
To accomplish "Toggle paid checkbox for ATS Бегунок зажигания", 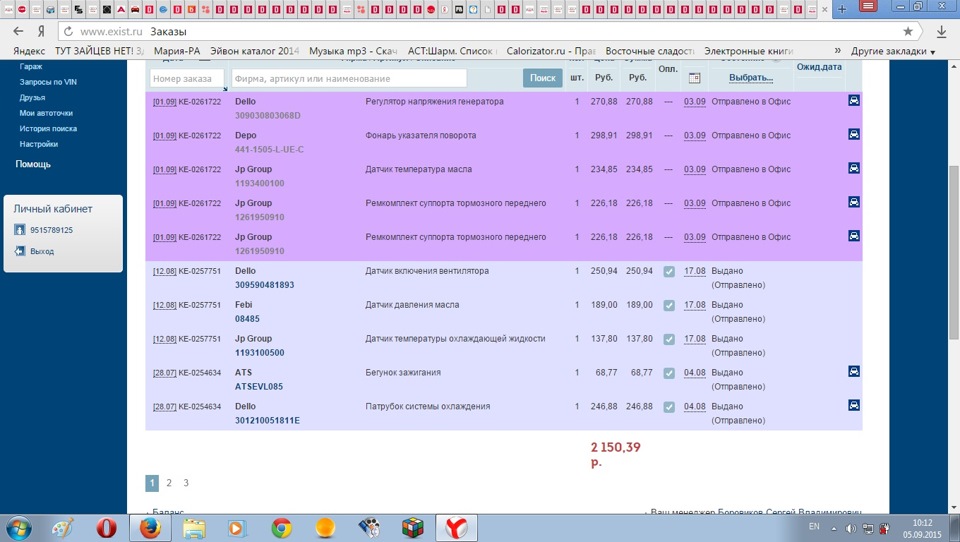I will (669, 373).
